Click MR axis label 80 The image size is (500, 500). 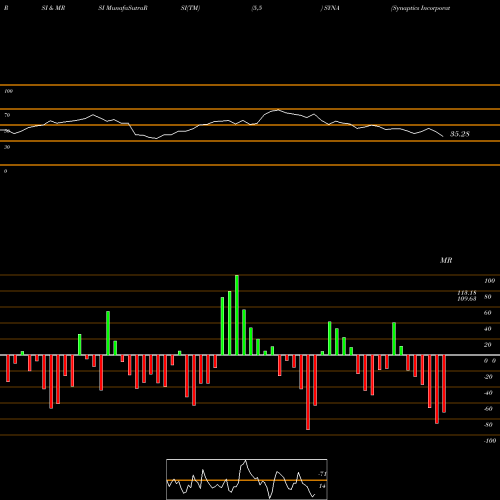coord(488,297)
